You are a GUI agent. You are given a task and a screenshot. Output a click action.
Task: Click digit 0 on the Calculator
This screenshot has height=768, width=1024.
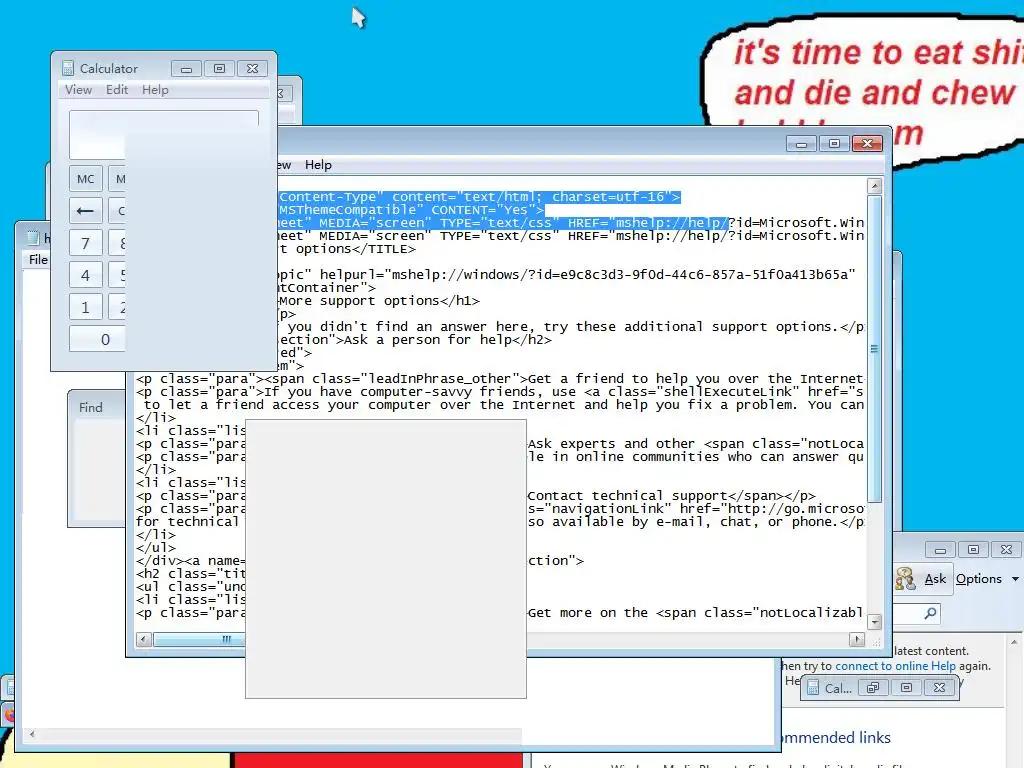click(98, 340)
